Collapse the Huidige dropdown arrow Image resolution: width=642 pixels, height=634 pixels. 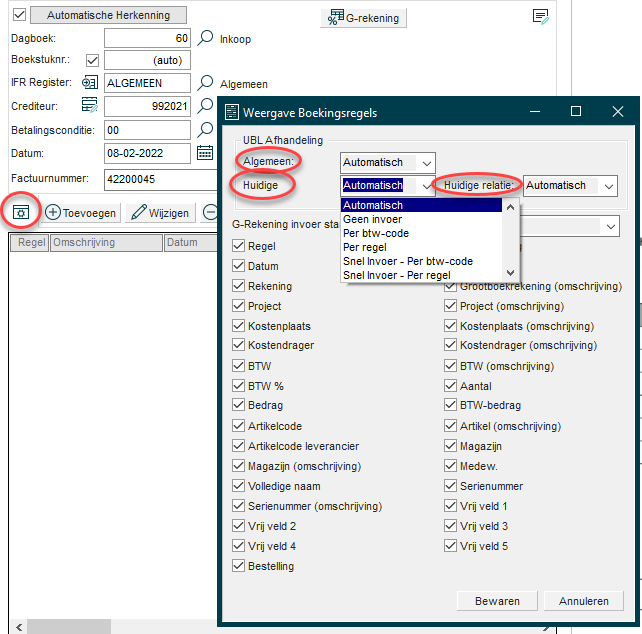(x=427, y=186)
